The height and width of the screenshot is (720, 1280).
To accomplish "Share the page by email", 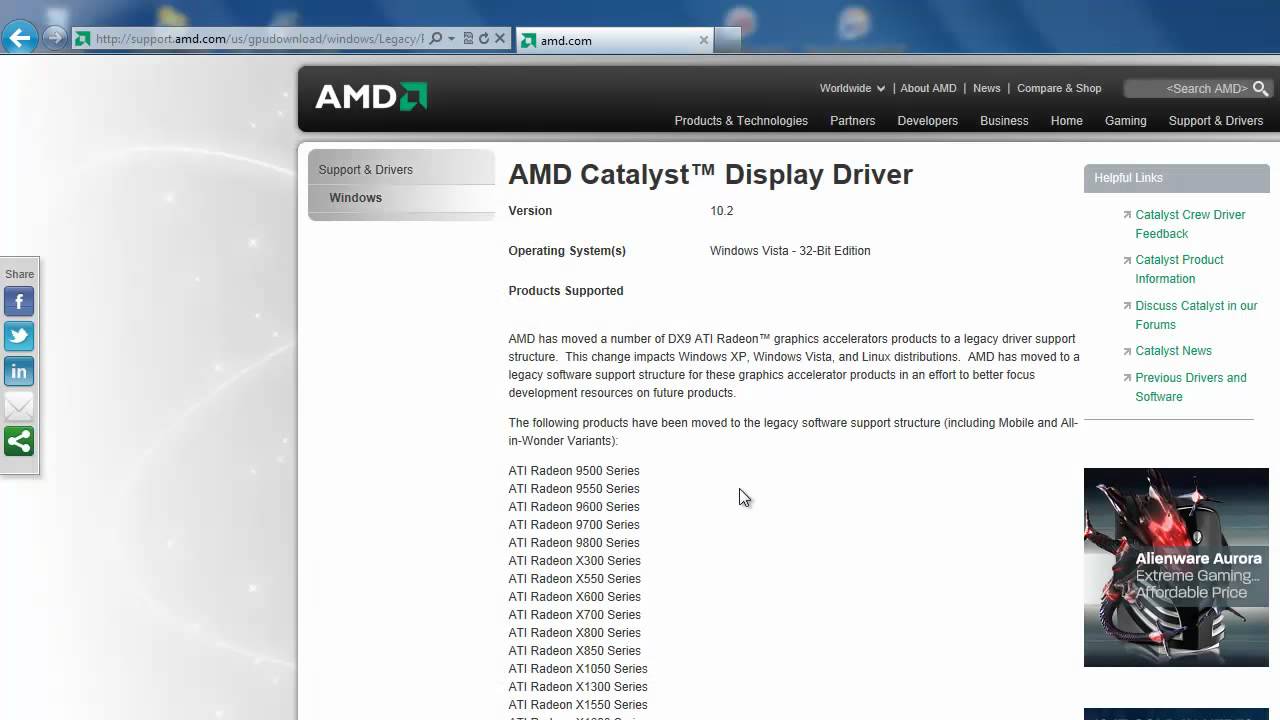I will click(19, 406).
